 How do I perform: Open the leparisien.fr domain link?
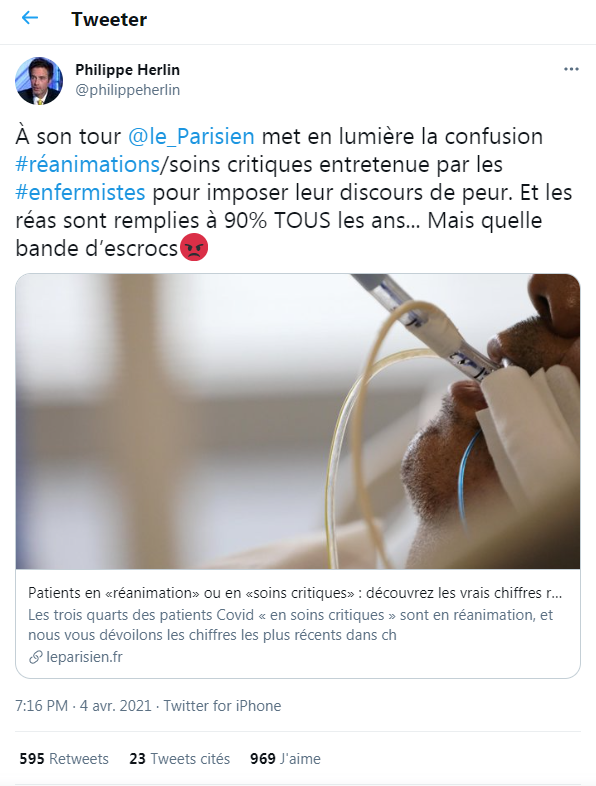[x=84, y=657]
